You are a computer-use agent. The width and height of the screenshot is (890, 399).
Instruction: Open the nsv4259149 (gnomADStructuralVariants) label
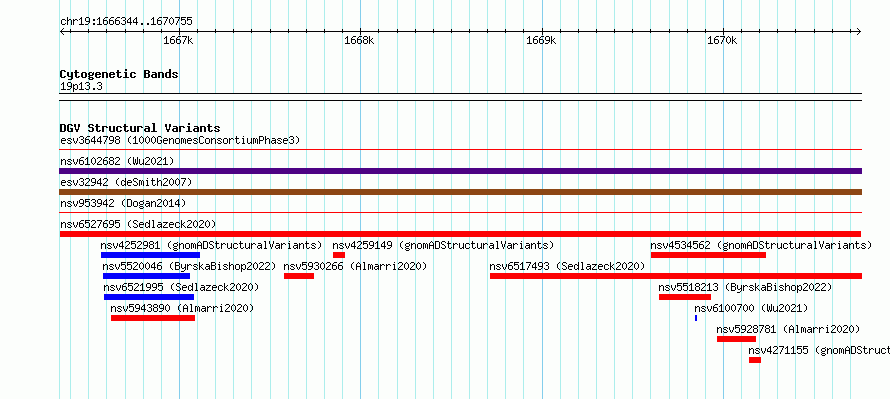coord(443,245)
